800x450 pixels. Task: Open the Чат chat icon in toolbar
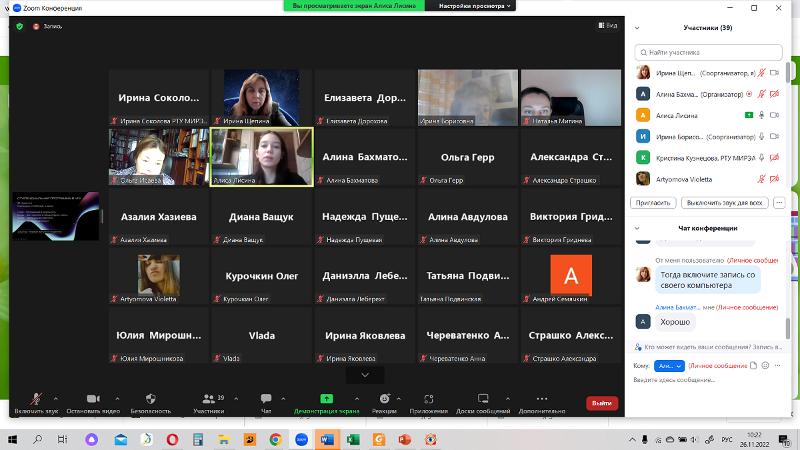click(266, 398)
